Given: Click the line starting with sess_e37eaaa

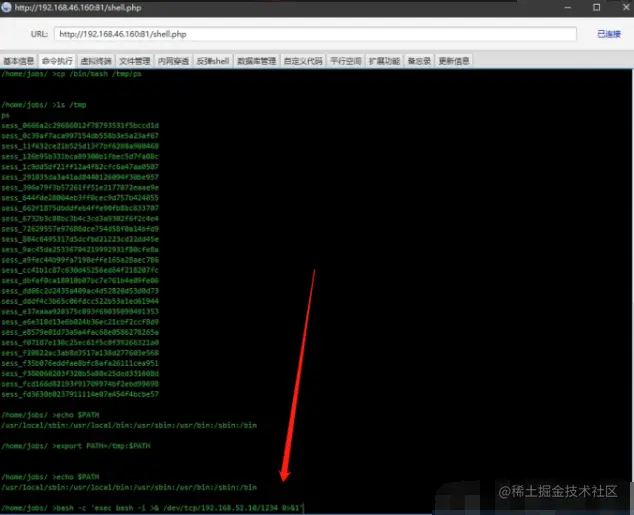Looking at the screenshot, I should click(x=80, y=312).
